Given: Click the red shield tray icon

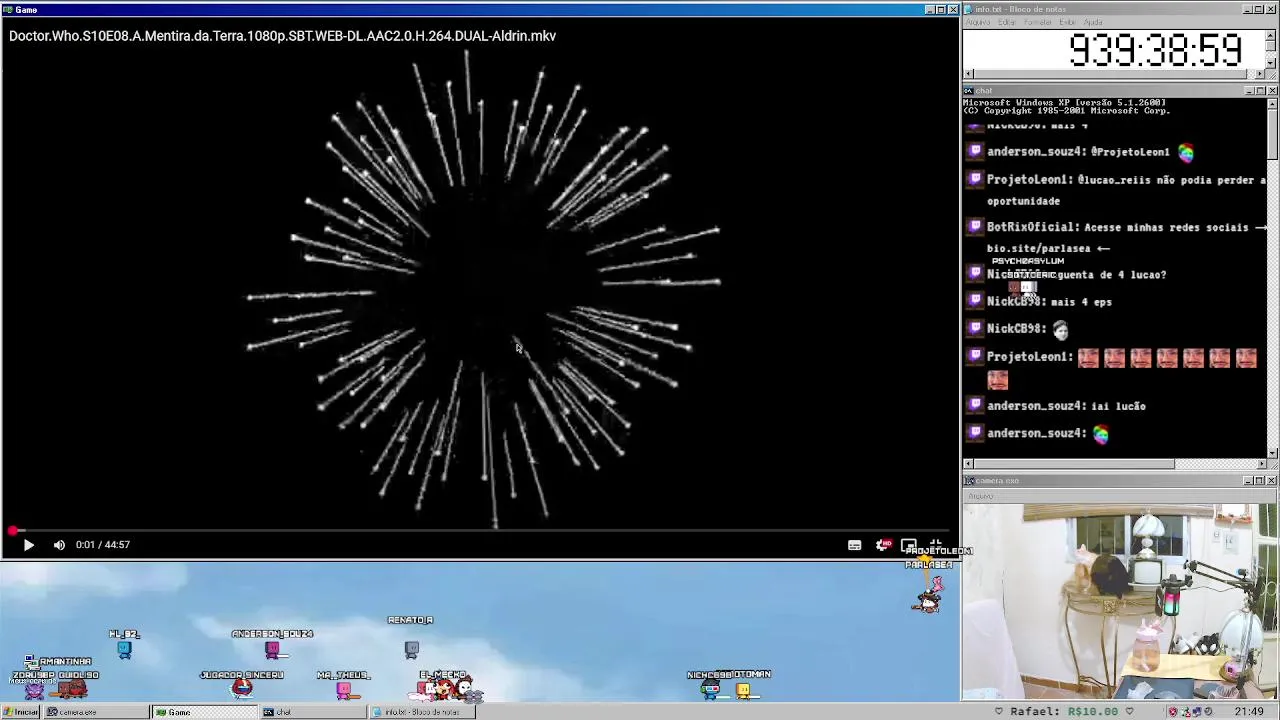Looking at the screenshot, I should [x=1173, y=712].
